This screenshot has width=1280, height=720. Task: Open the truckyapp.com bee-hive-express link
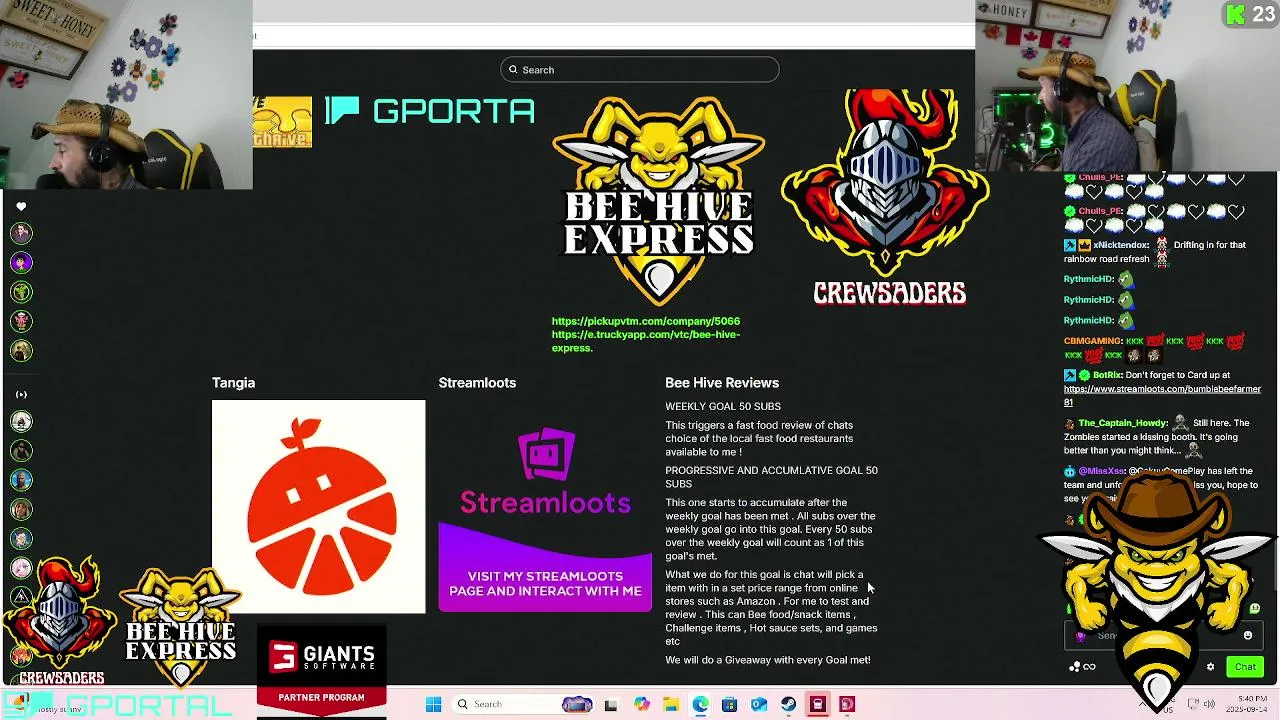[x=646, y=341]
